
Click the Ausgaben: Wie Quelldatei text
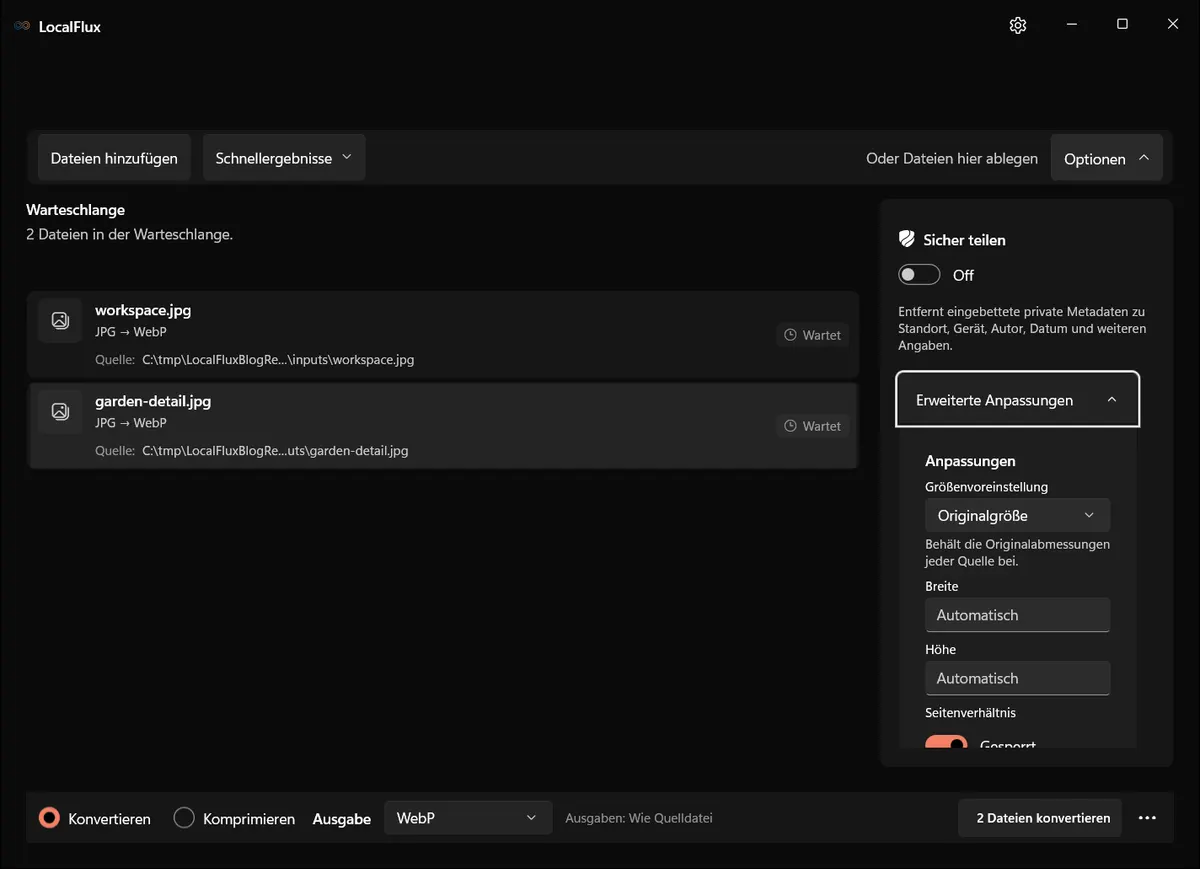[x=639, y=818]
